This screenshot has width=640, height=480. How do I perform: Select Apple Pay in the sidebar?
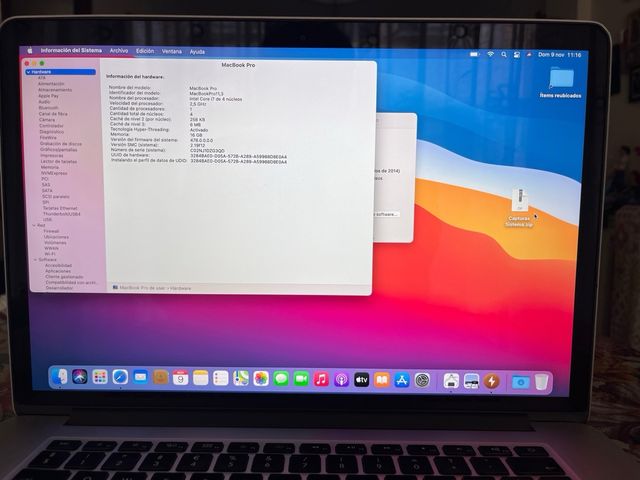48,96
